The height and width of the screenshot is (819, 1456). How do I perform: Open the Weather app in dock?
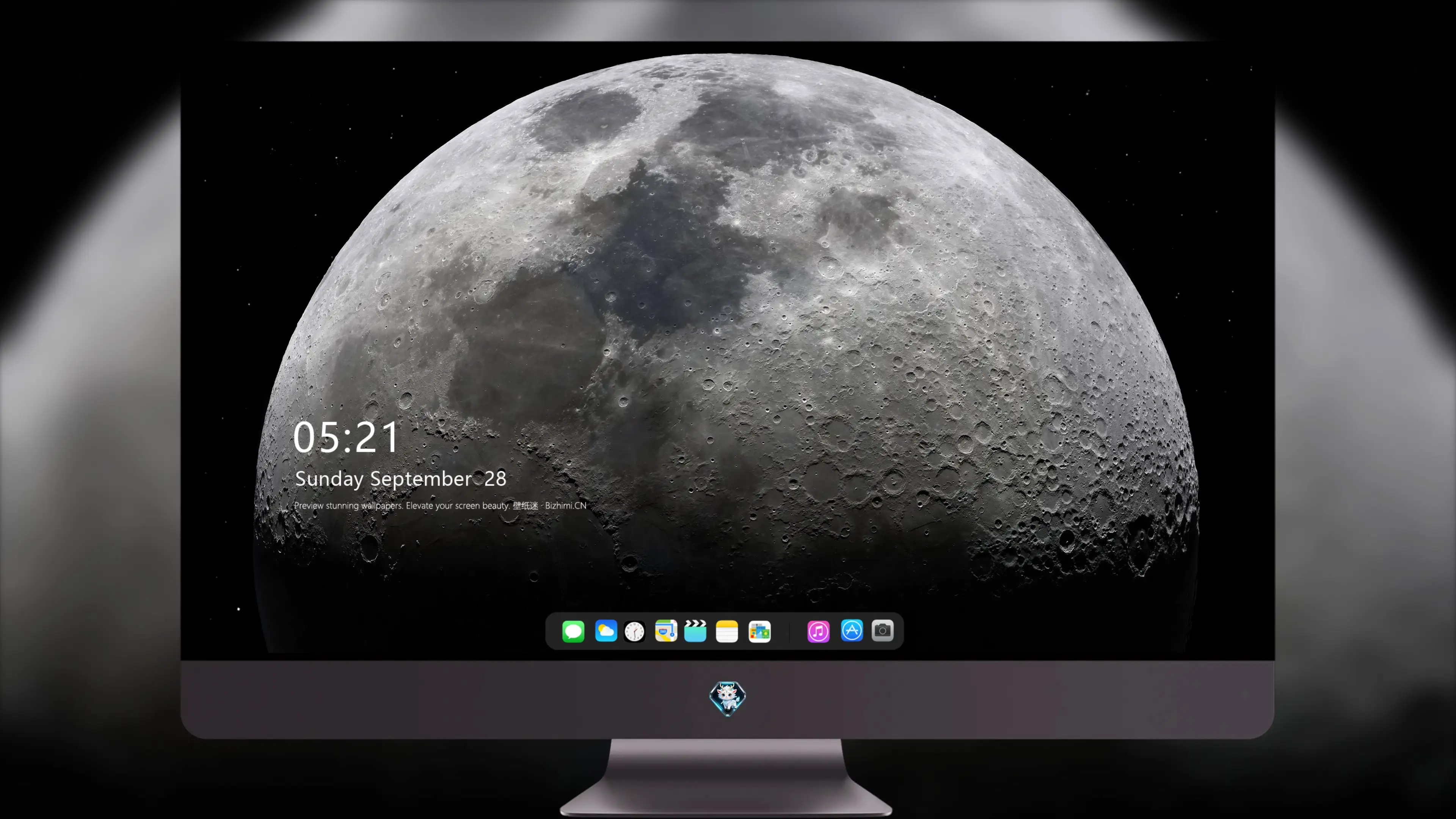606,631
